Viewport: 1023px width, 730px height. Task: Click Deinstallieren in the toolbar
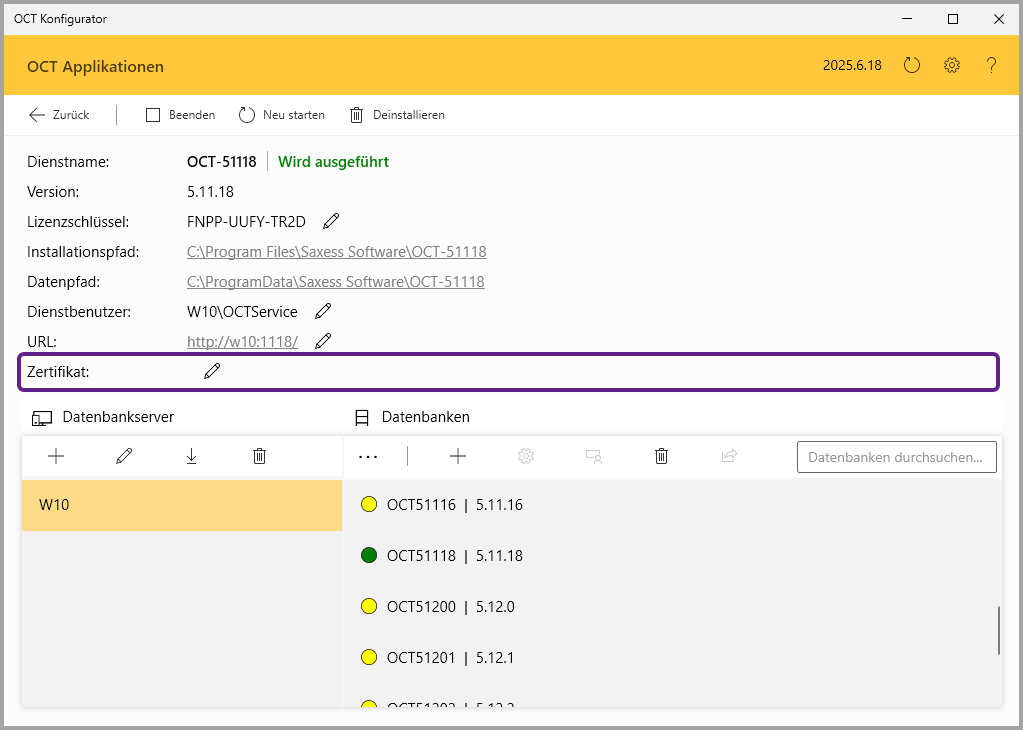pos(396,115)
